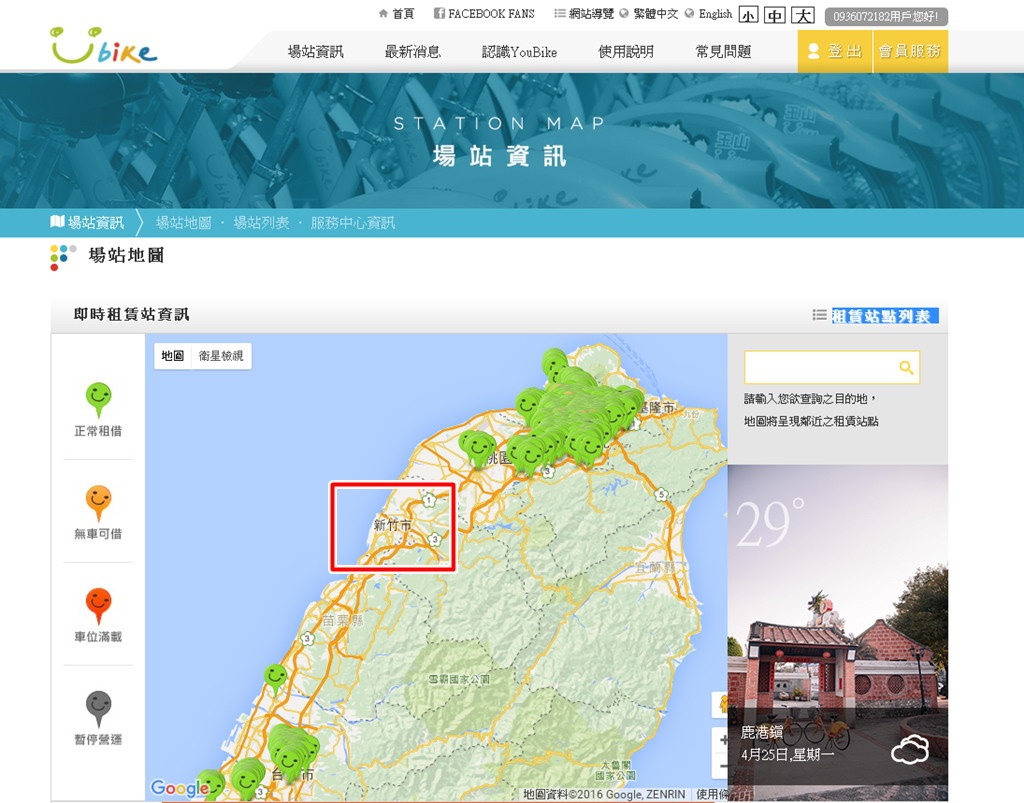The height and width of the screenshot is (803, 1024).
Task: Switch map to 衛星檢視 view
Action: point(220,356)
